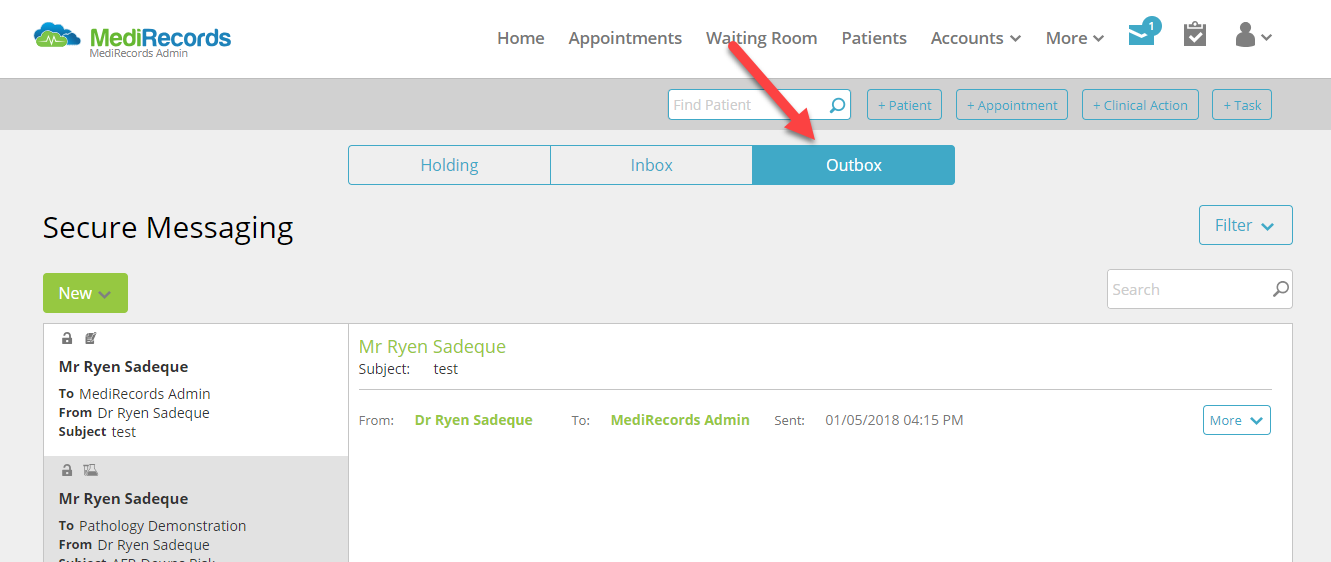Click the lock icon on Pathology Demonstration message

[x=67, y=470]
